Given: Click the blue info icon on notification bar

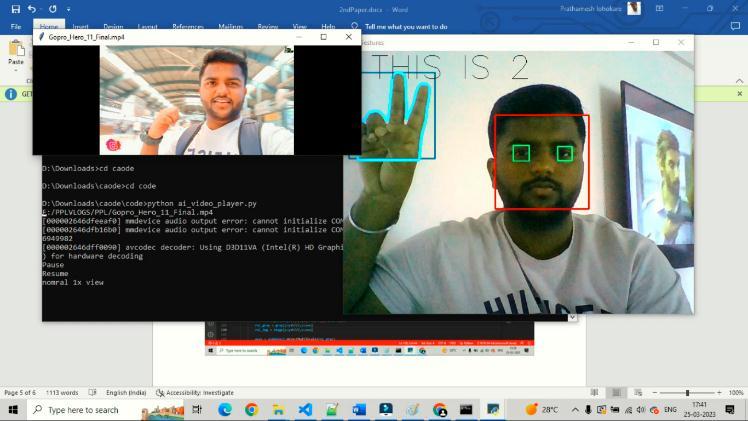Looking at the screenshot, I should coord(10,94).
